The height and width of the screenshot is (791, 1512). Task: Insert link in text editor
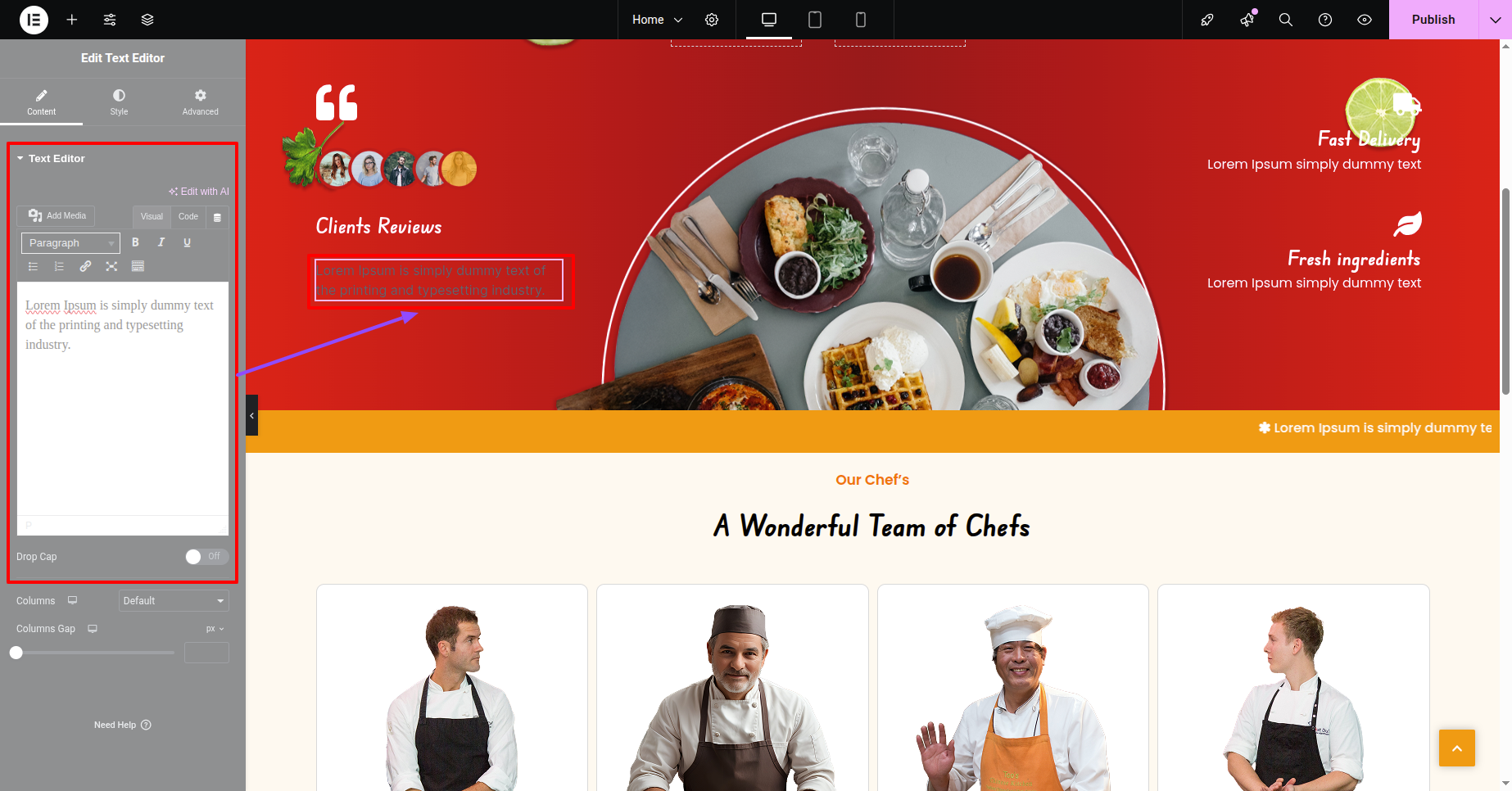pos(85,266)
